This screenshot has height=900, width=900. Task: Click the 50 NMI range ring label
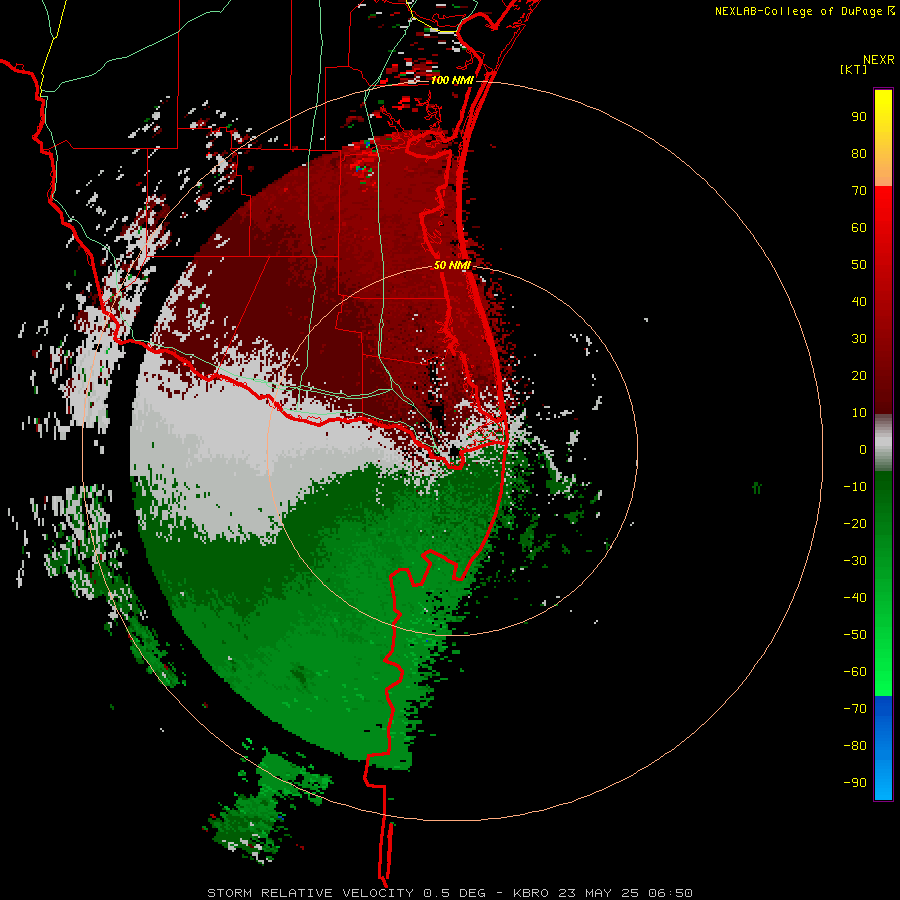click(452, 265)
